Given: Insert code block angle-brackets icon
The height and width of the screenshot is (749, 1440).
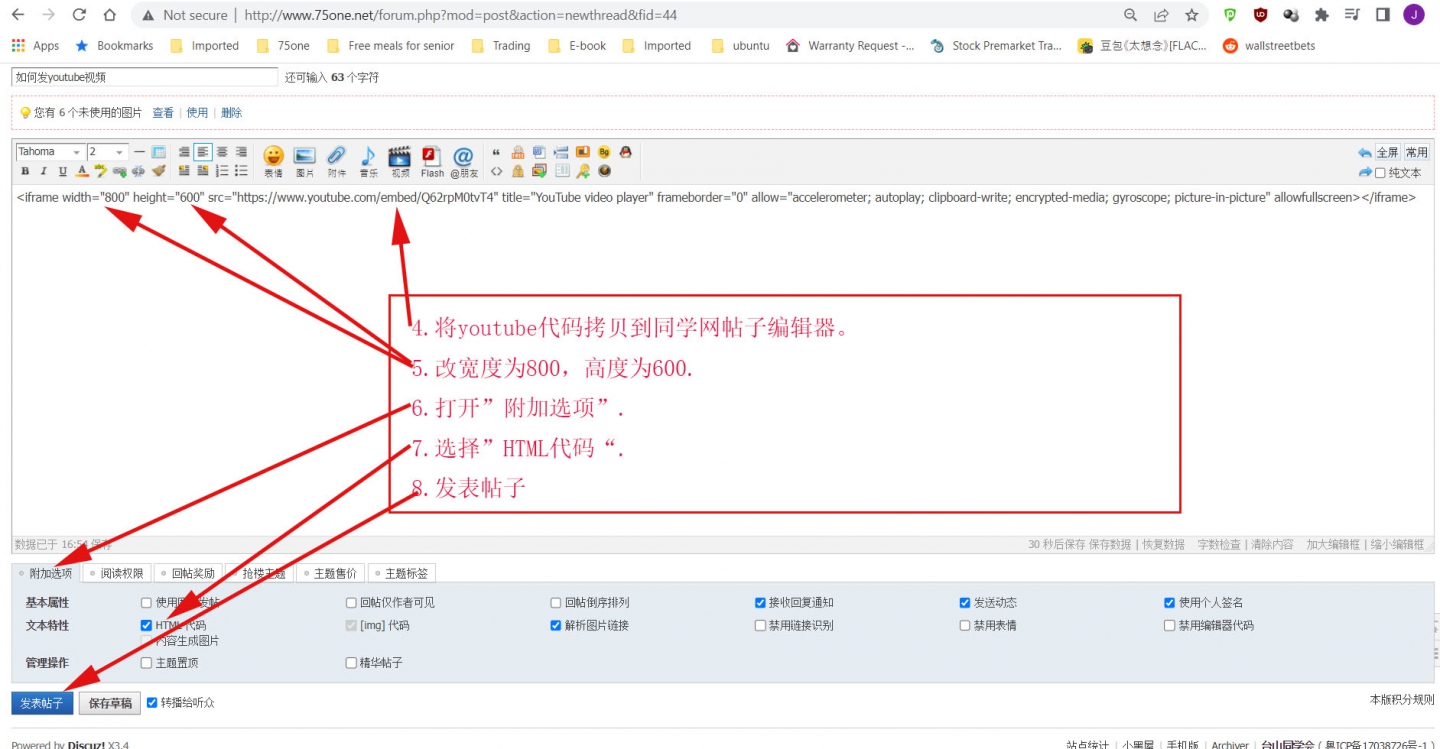Looking at the screenshot, I should click(x=496, y=171).
